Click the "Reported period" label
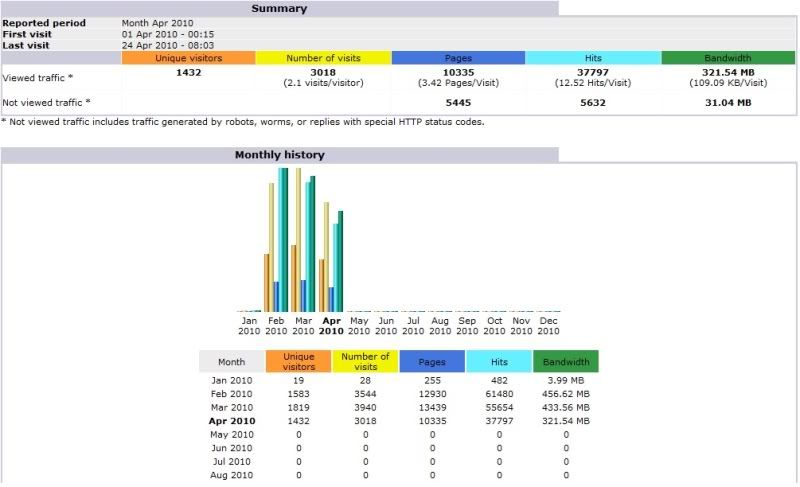 coord(44,22)
